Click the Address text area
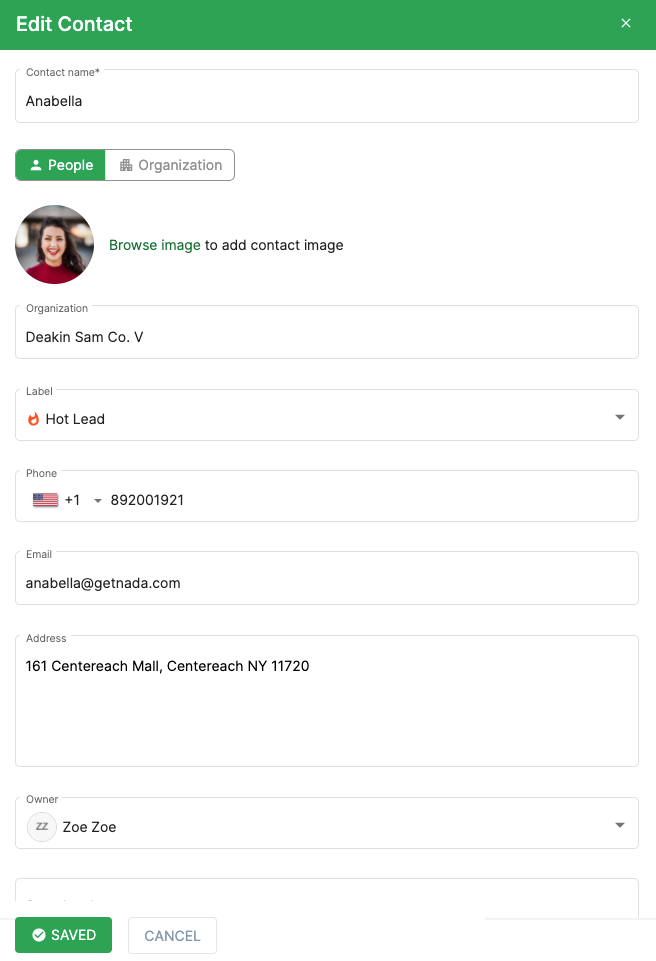The height and width of the screenshot is (961, 656). [327, 701]
